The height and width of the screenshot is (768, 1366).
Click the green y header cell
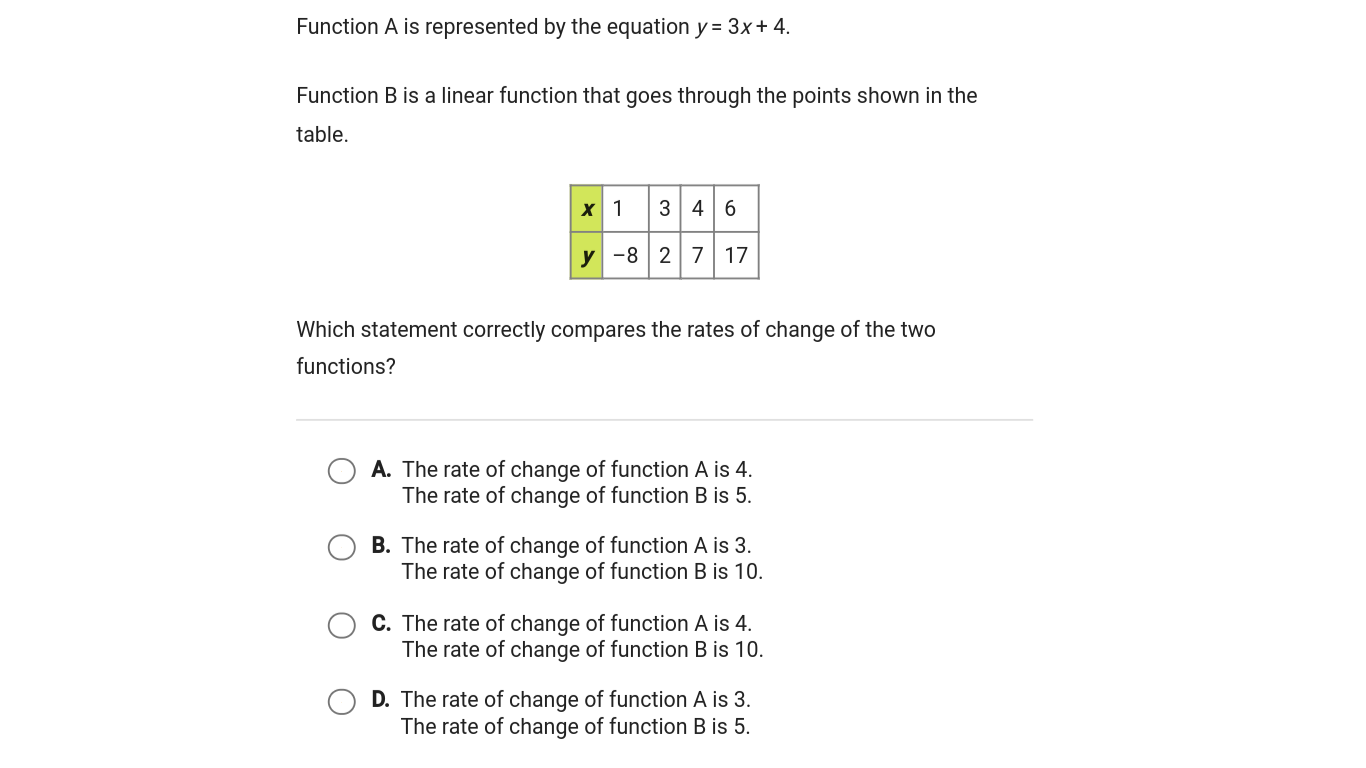click(x=587, y=256)
